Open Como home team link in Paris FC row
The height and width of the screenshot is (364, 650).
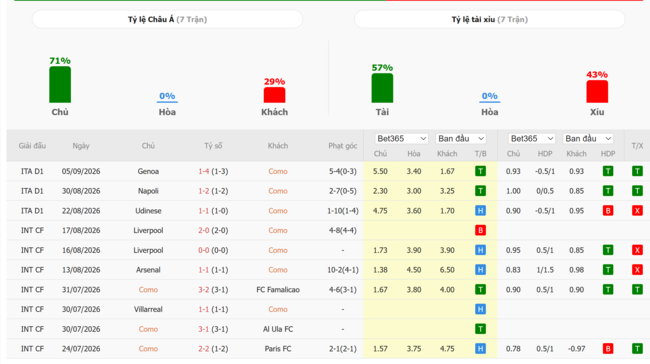148,349
